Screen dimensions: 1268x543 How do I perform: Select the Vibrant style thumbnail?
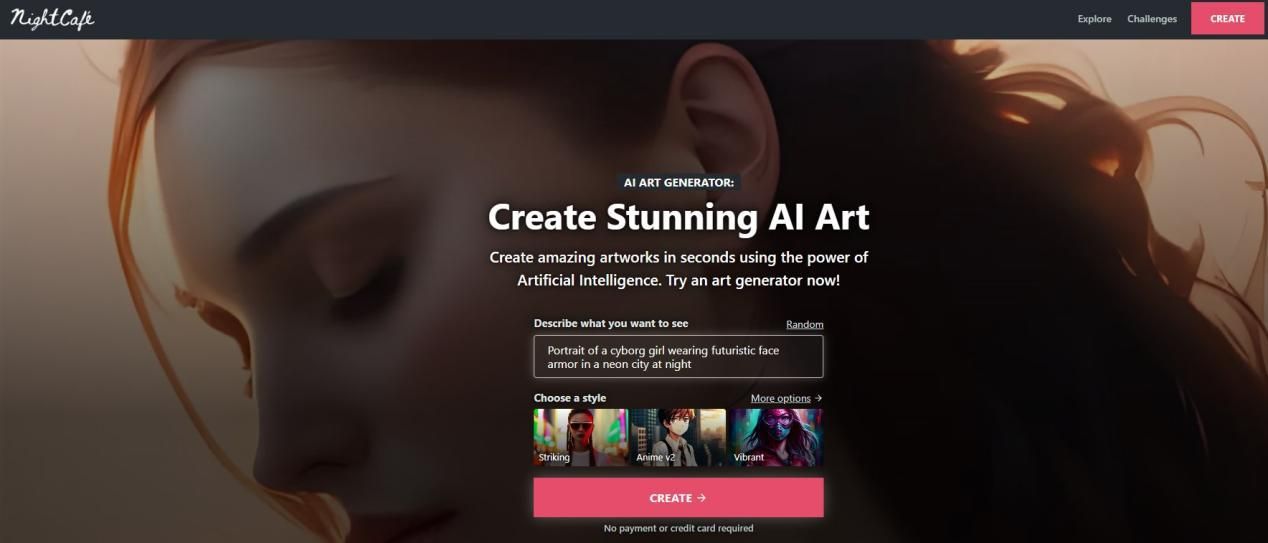click(776, 437)
